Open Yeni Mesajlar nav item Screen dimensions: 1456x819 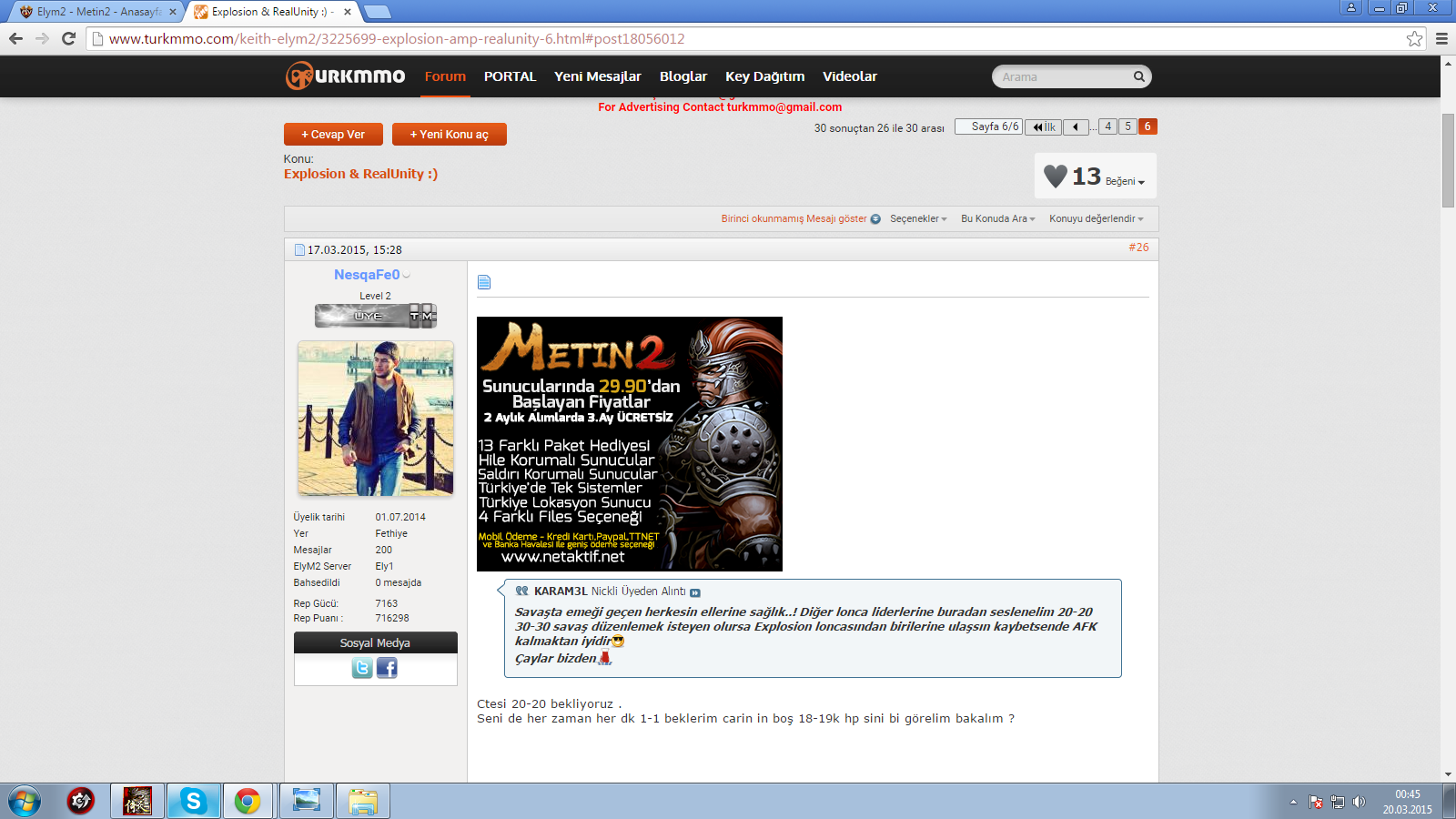coord(598,76)
